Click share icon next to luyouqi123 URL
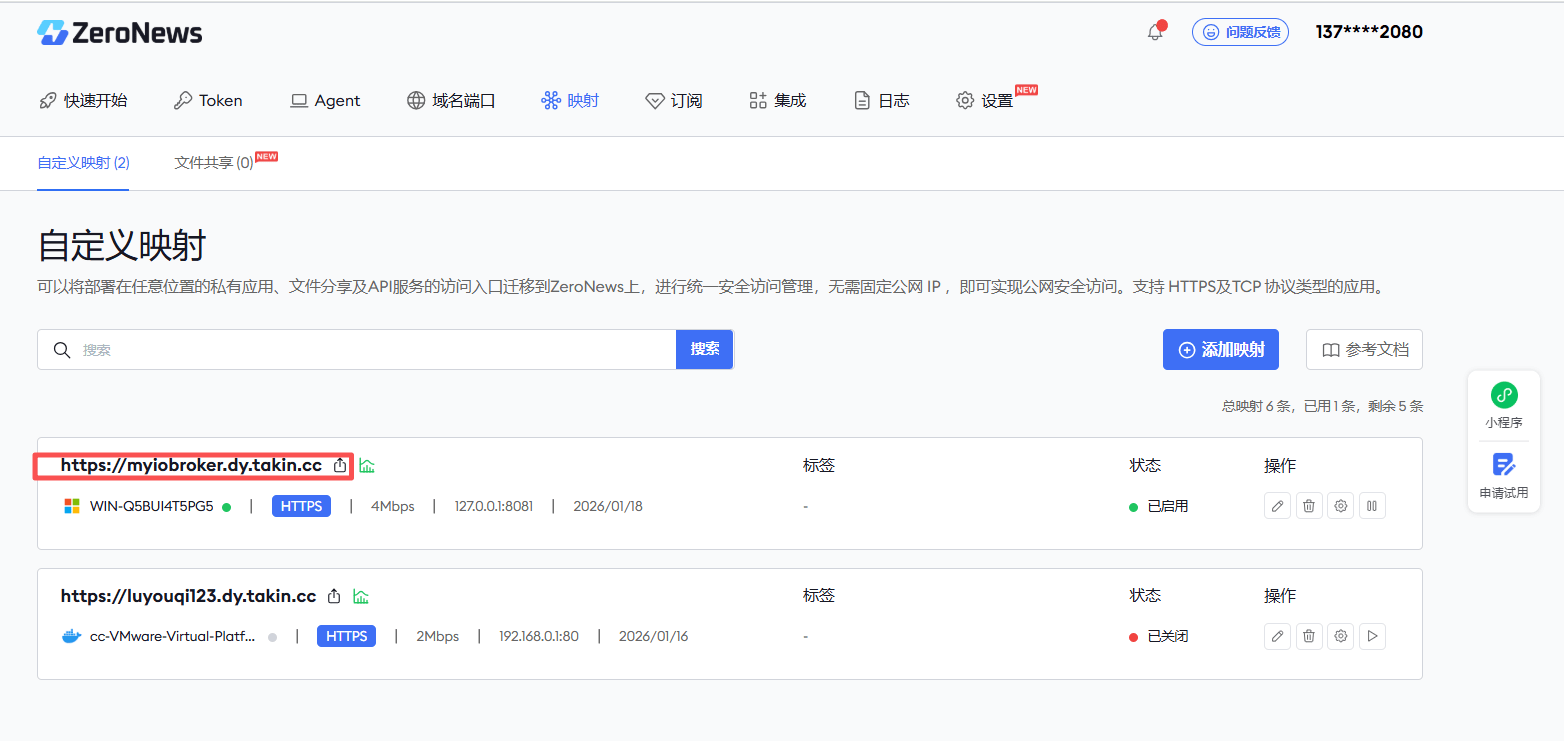Screen dimensions: 1564x741 335,596
